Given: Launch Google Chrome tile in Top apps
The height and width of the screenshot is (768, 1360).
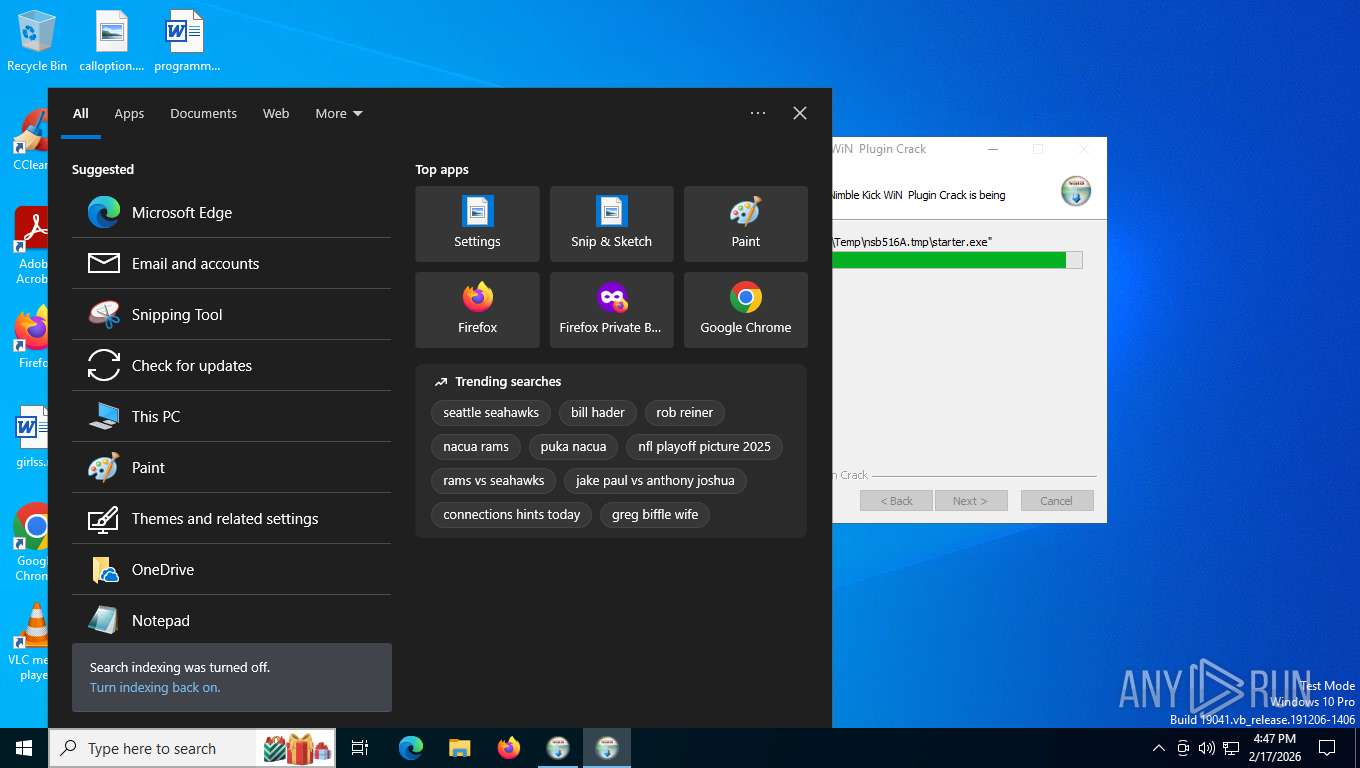Looking at the screenshot, I should (x=745, y=310).
